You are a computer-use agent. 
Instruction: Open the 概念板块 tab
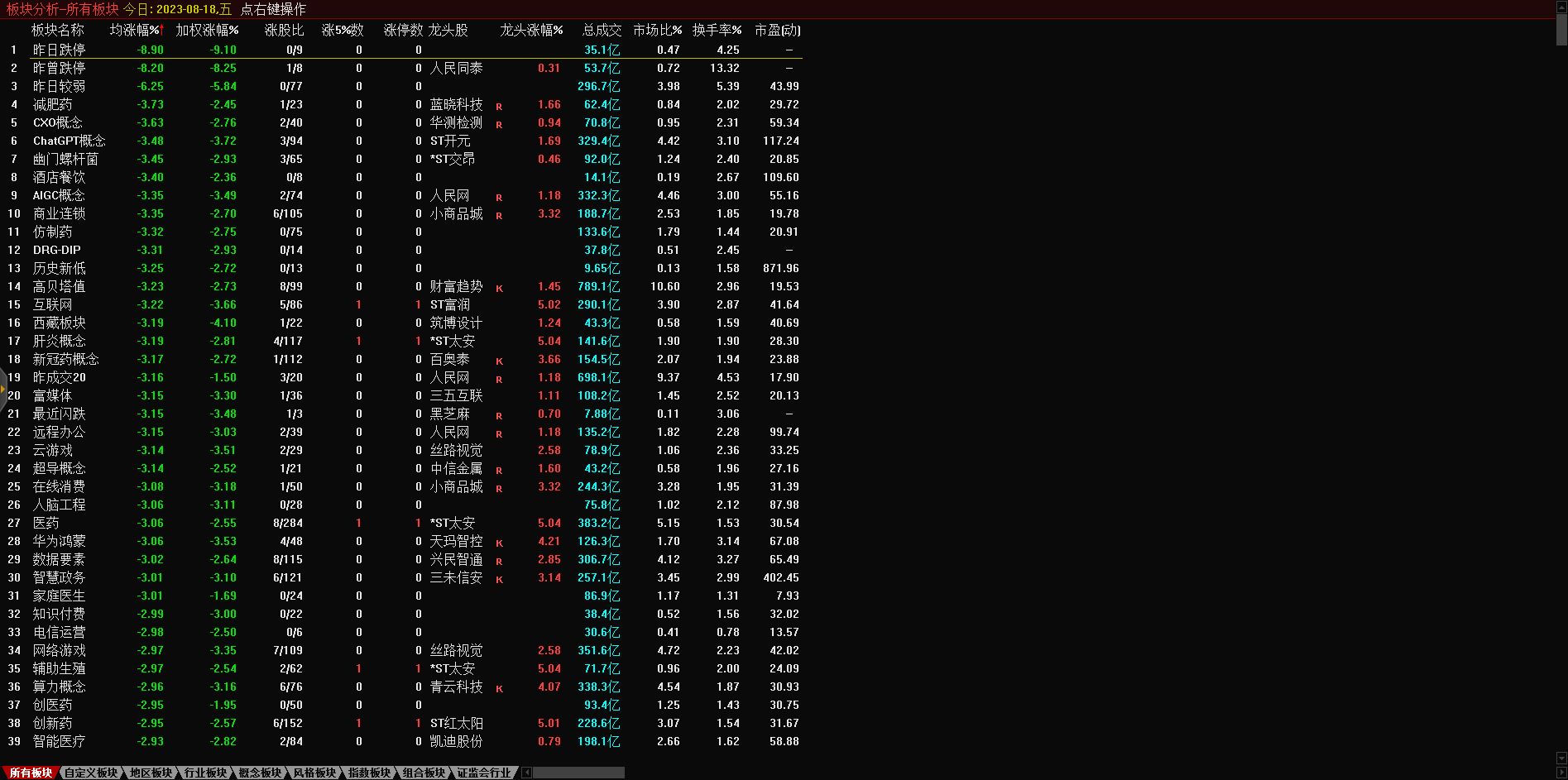pos(260,773)
